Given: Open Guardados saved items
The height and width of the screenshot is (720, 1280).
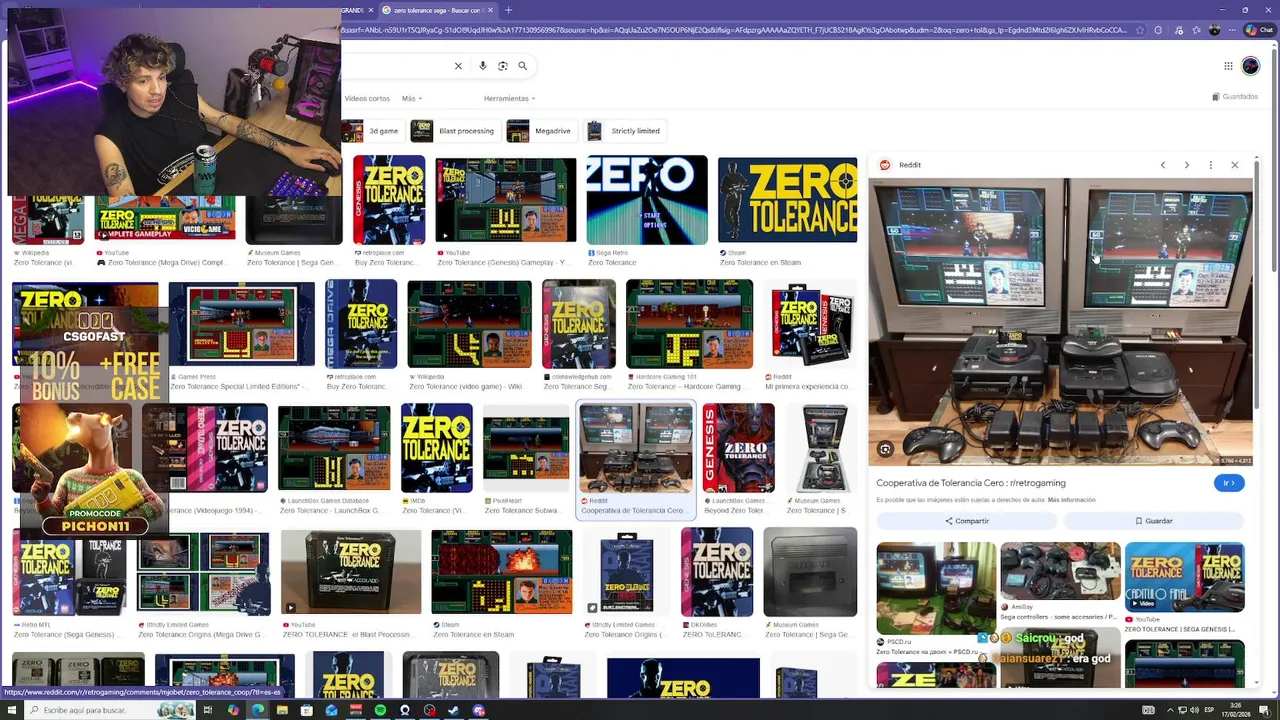Looking at the screenshot, I should 1235,97.
